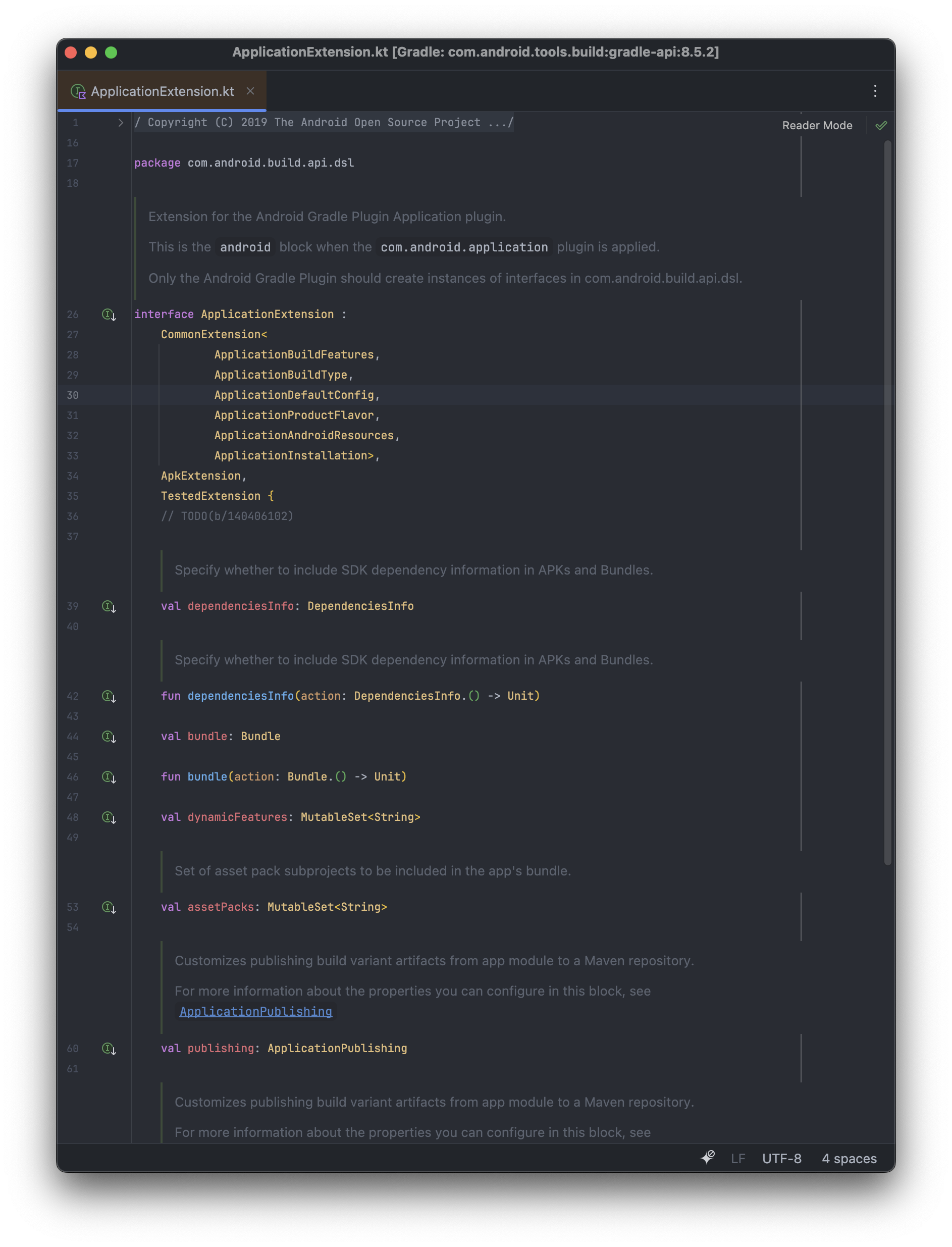Open the editor tab options menu

pyautogui.click(x=874, y=91)
